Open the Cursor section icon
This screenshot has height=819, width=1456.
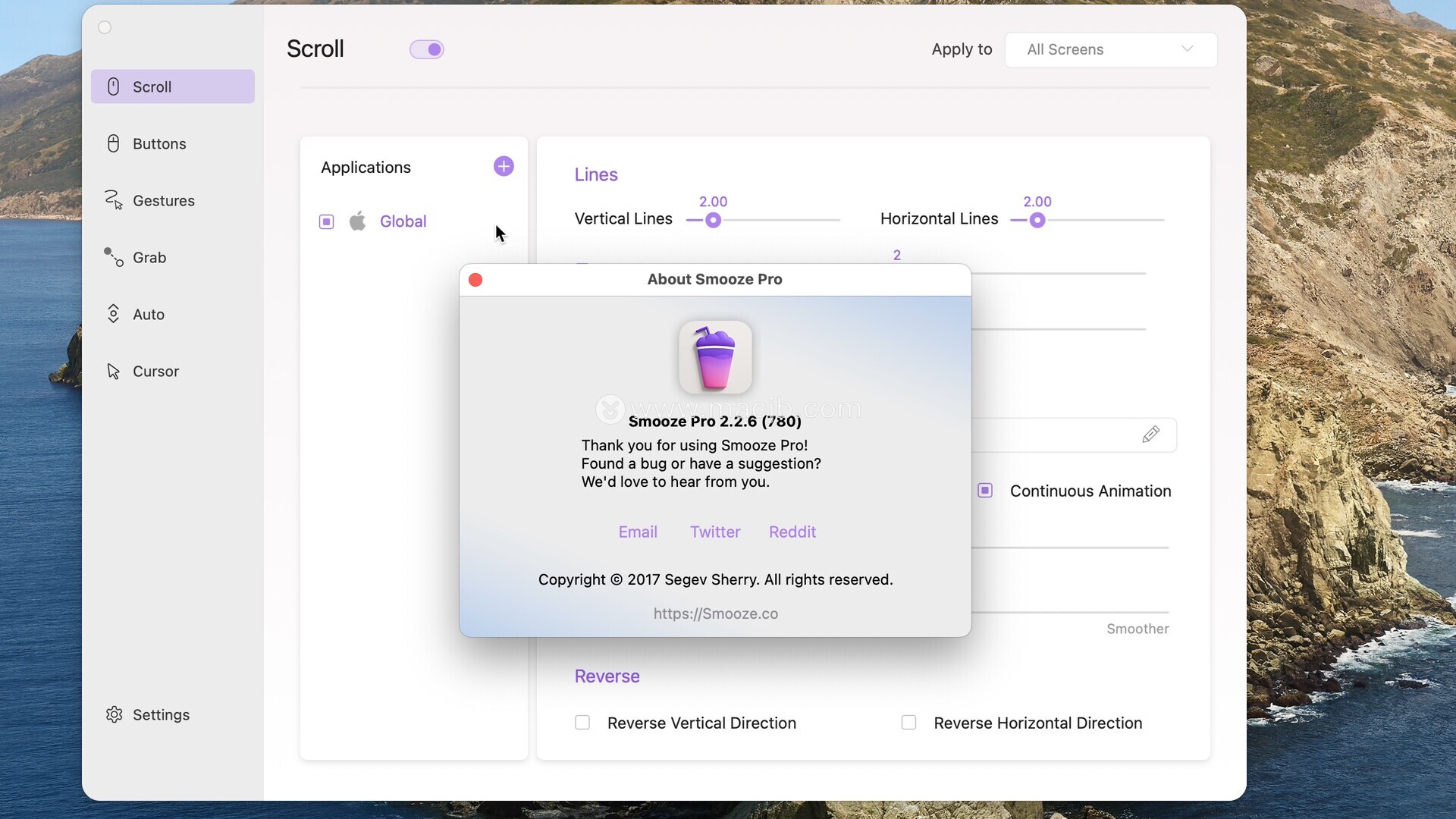113,371
